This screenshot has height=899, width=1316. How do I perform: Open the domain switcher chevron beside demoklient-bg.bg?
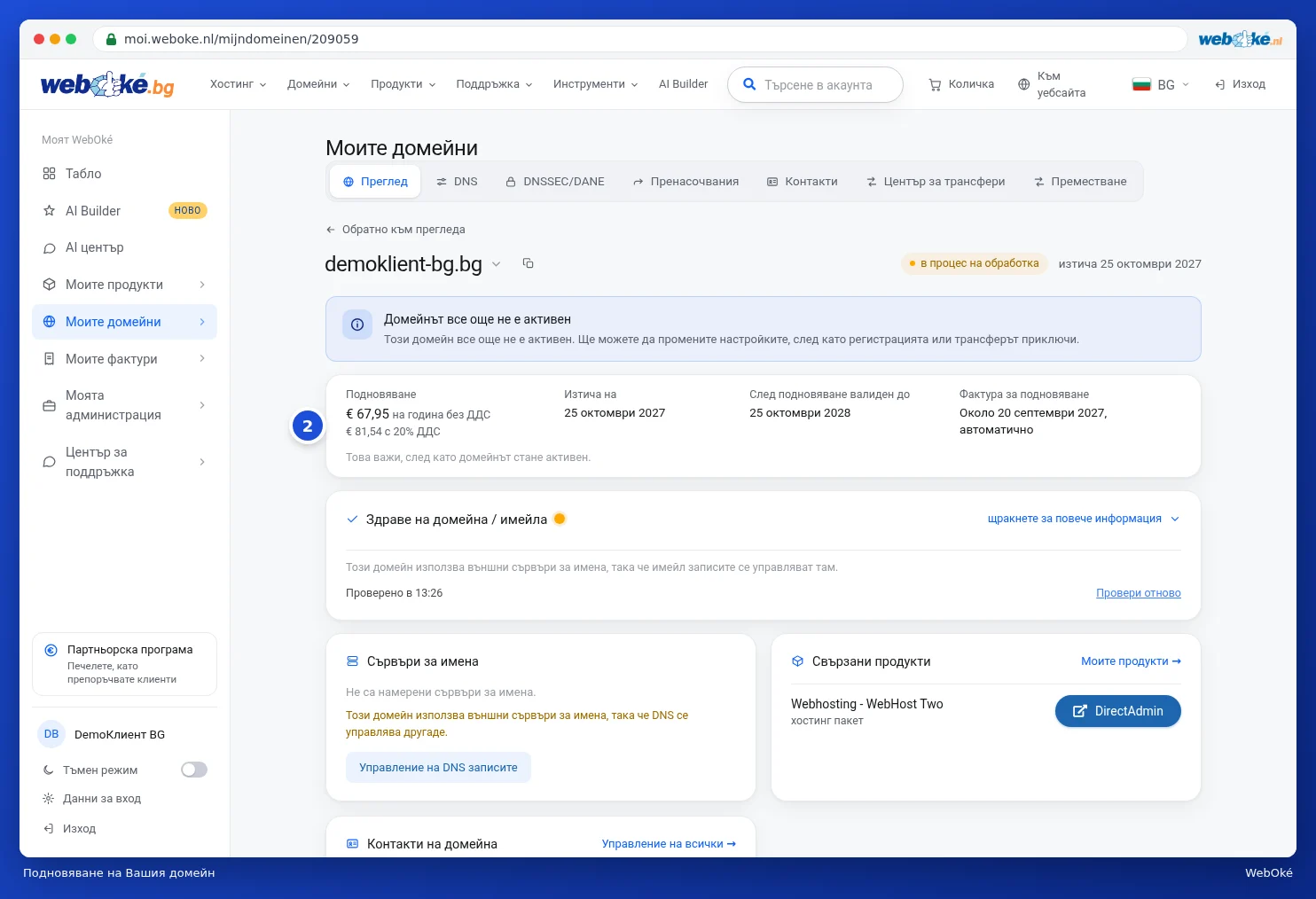[x=497, y=263]
